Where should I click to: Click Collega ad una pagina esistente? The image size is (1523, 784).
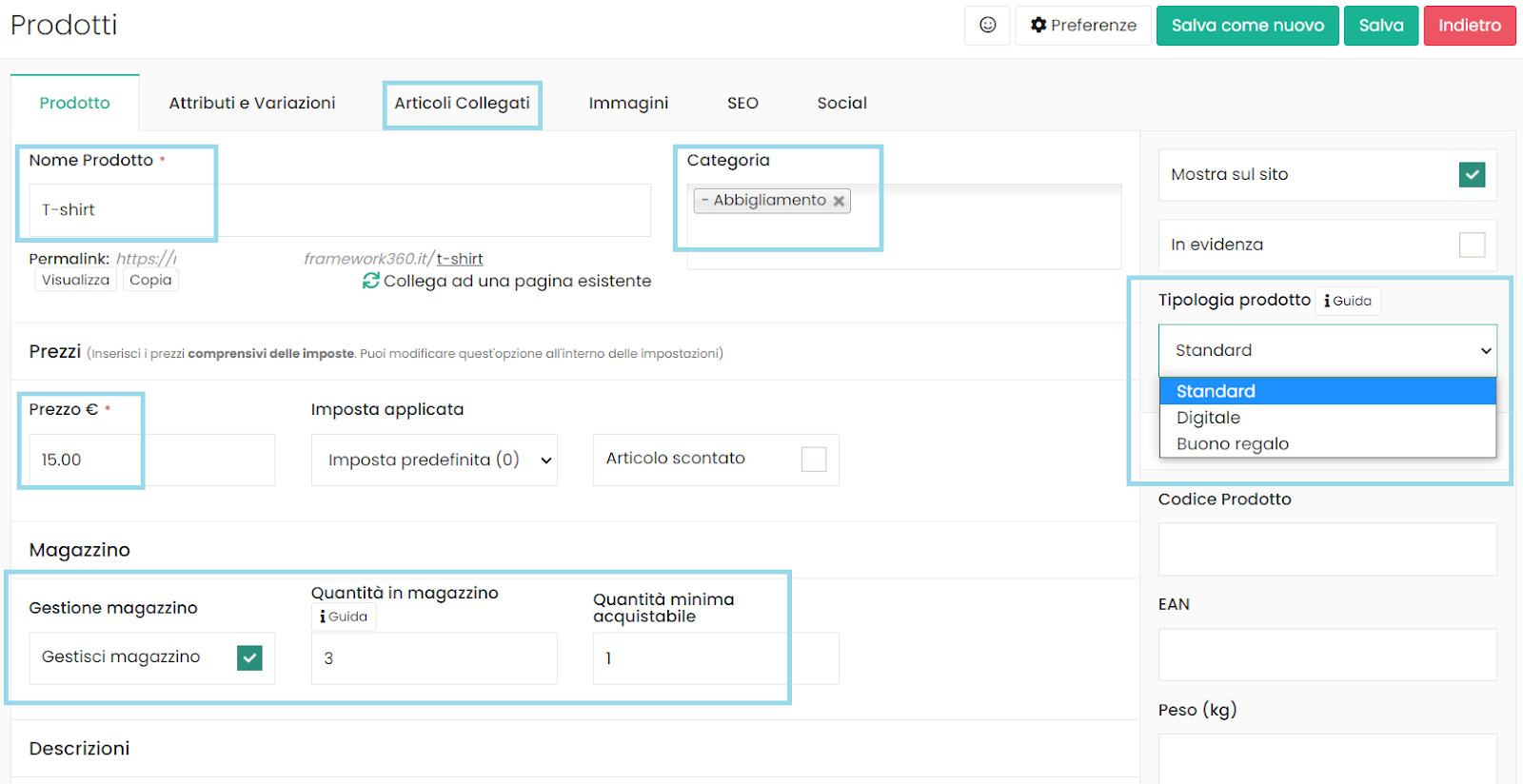[506, 281]
